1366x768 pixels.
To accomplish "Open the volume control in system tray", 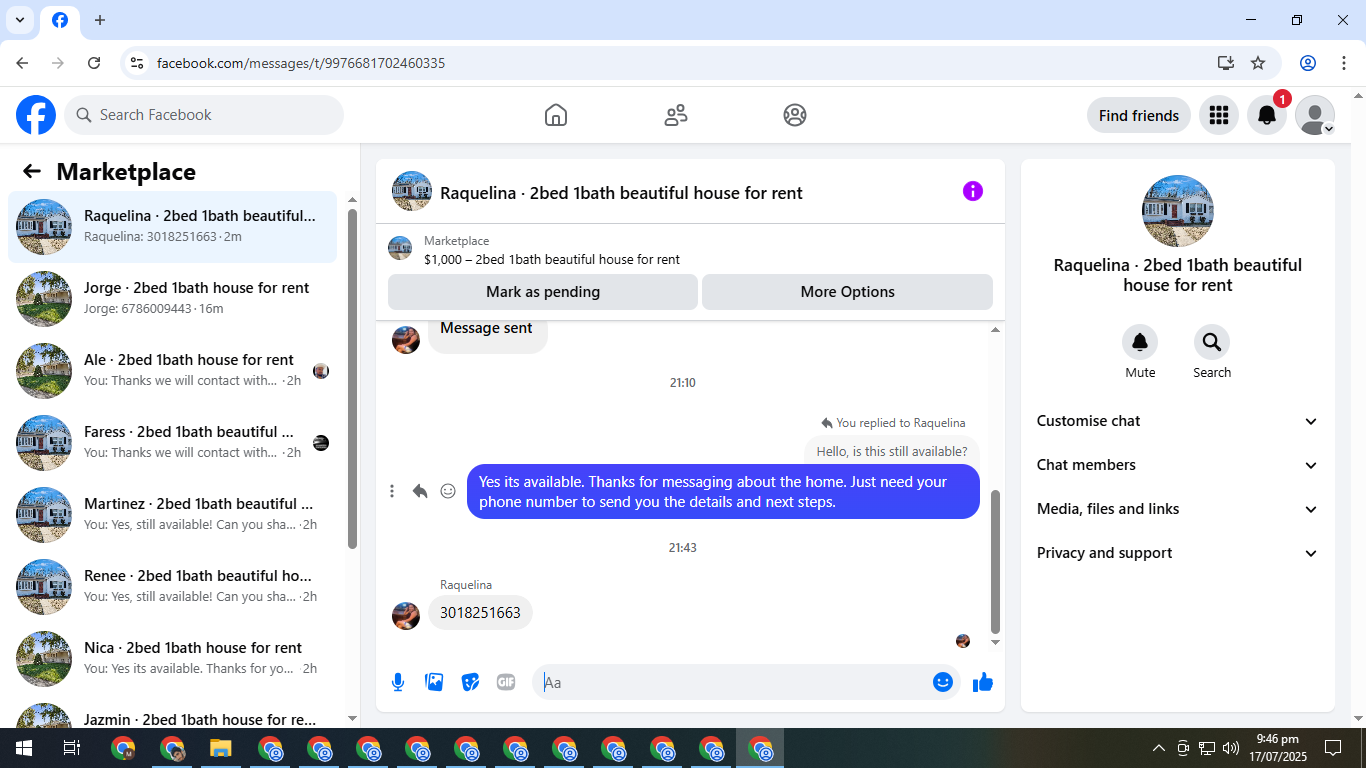I will click(x=1231, y=748).
